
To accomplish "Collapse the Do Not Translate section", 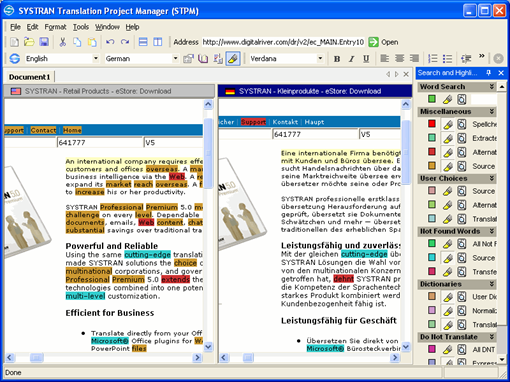I will click(492, 337).
